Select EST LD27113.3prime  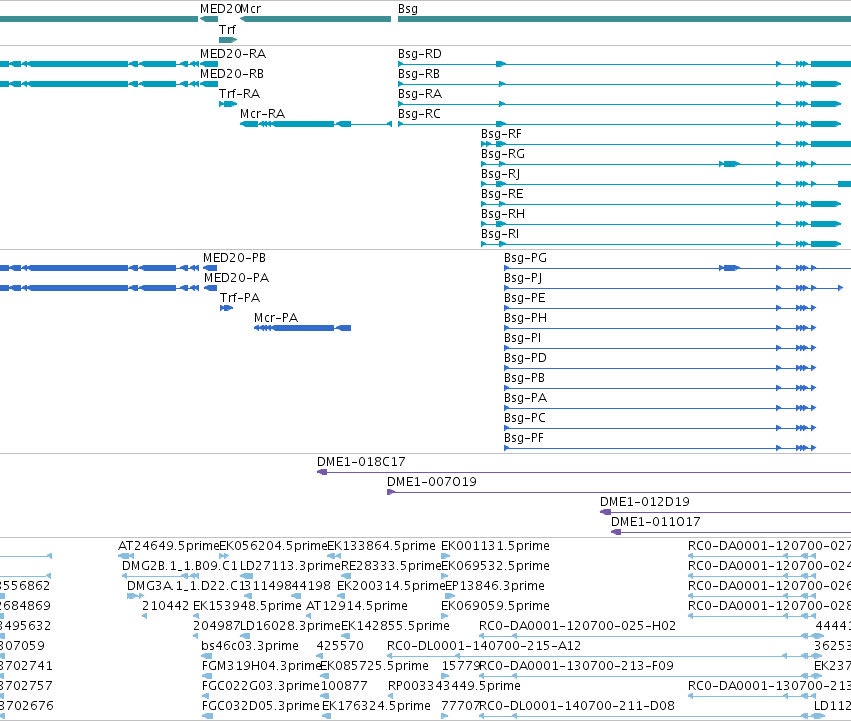coord(290,566)
